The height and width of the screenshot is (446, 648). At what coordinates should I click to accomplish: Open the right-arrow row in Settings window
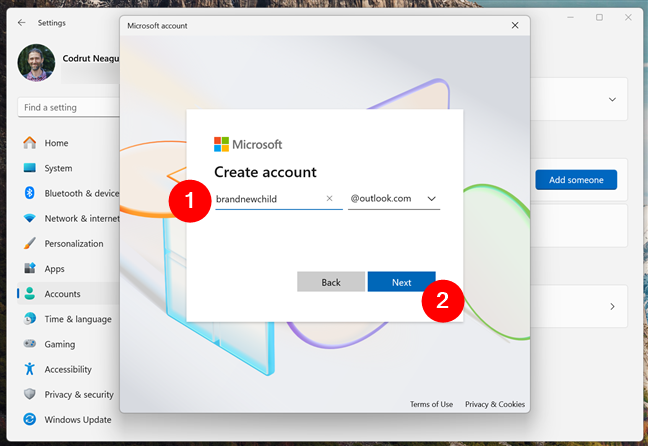(612, 306)
